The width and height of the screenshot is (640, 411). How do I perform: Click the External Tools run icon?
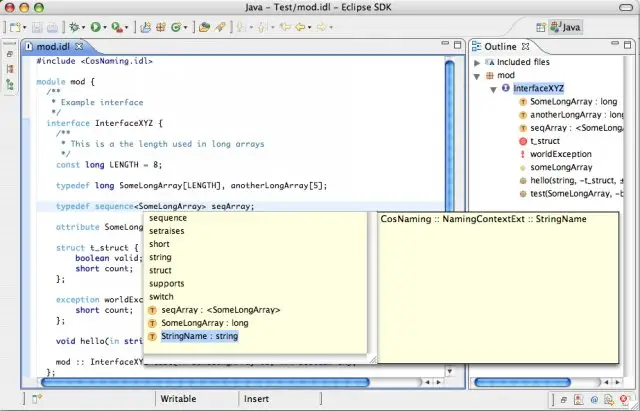pyautogui.click(x=117, y=27)
